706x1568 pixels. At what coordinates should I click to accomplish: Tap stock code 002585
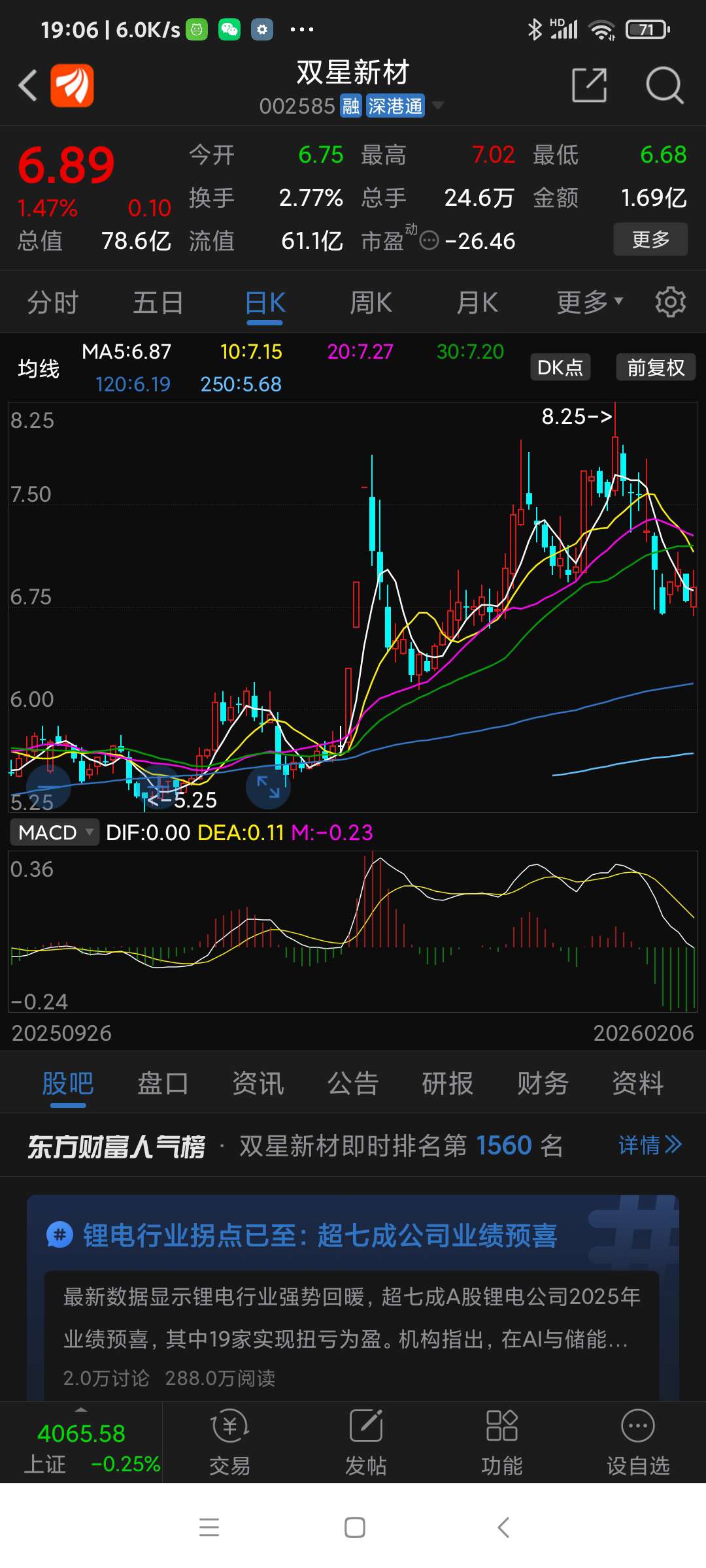(297, 106)
